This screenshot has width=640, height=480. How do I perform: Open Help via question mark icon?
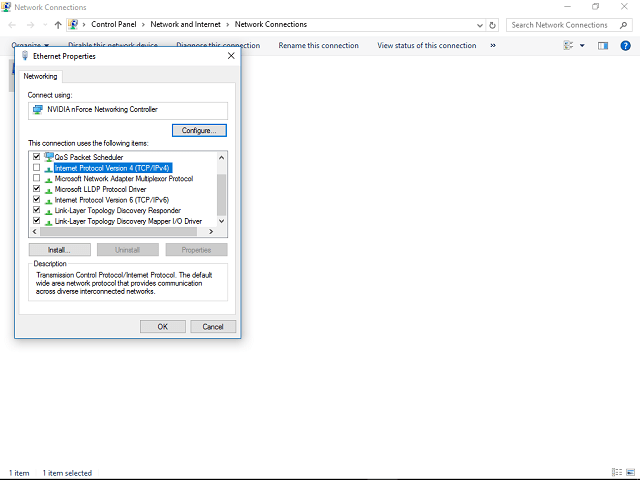[625, 45]
